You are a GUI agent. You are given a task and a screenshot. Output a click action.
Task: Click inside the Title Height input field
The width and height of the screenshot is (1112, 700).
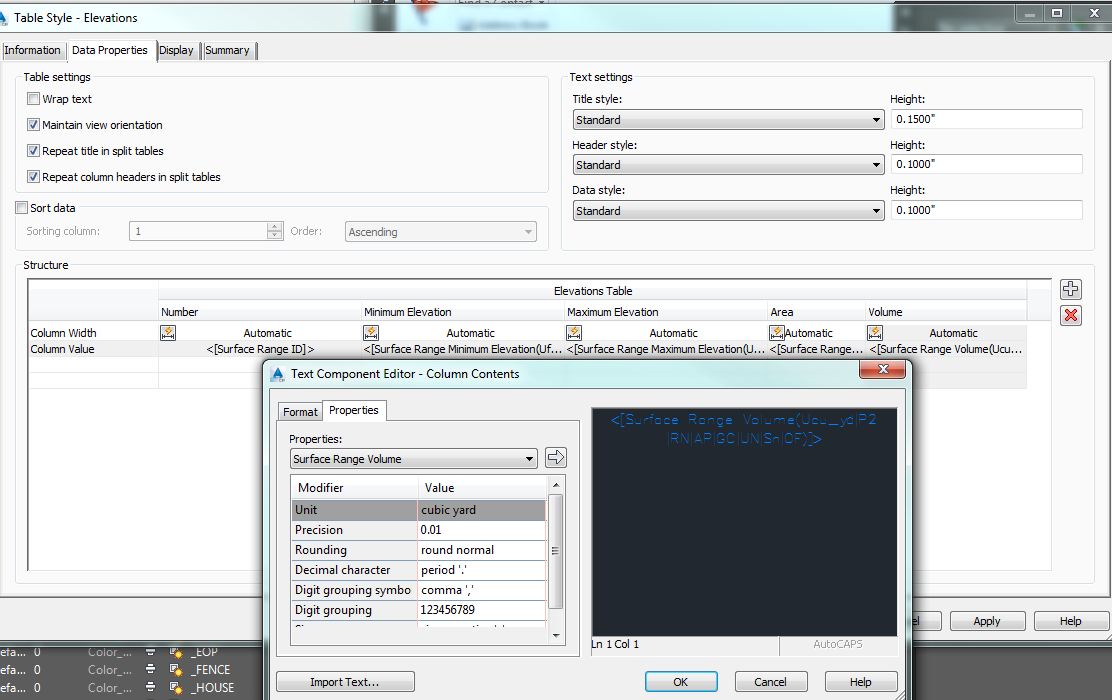pyautogui.click(x=987, y=118)
